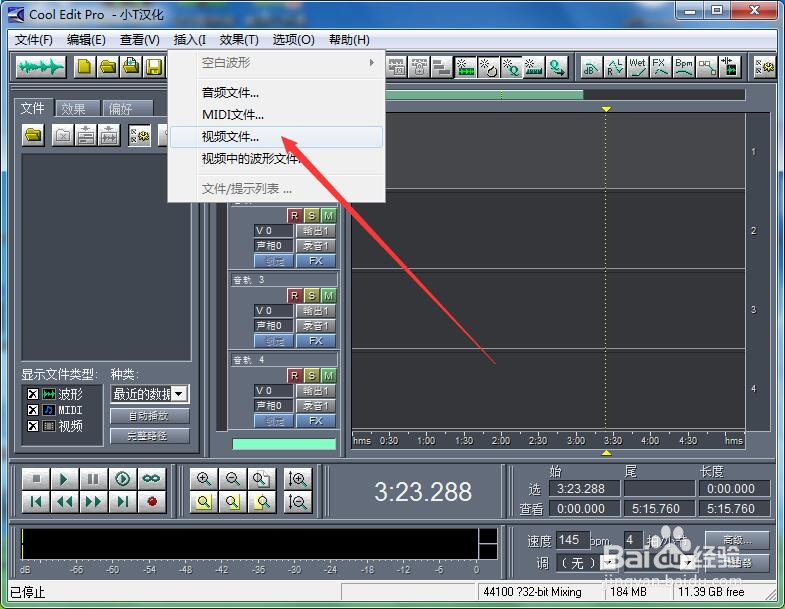The height and width of the screenshot is (609, 785).
Task: Open 编辑(E) menu
Action: (x=86, y=40)
